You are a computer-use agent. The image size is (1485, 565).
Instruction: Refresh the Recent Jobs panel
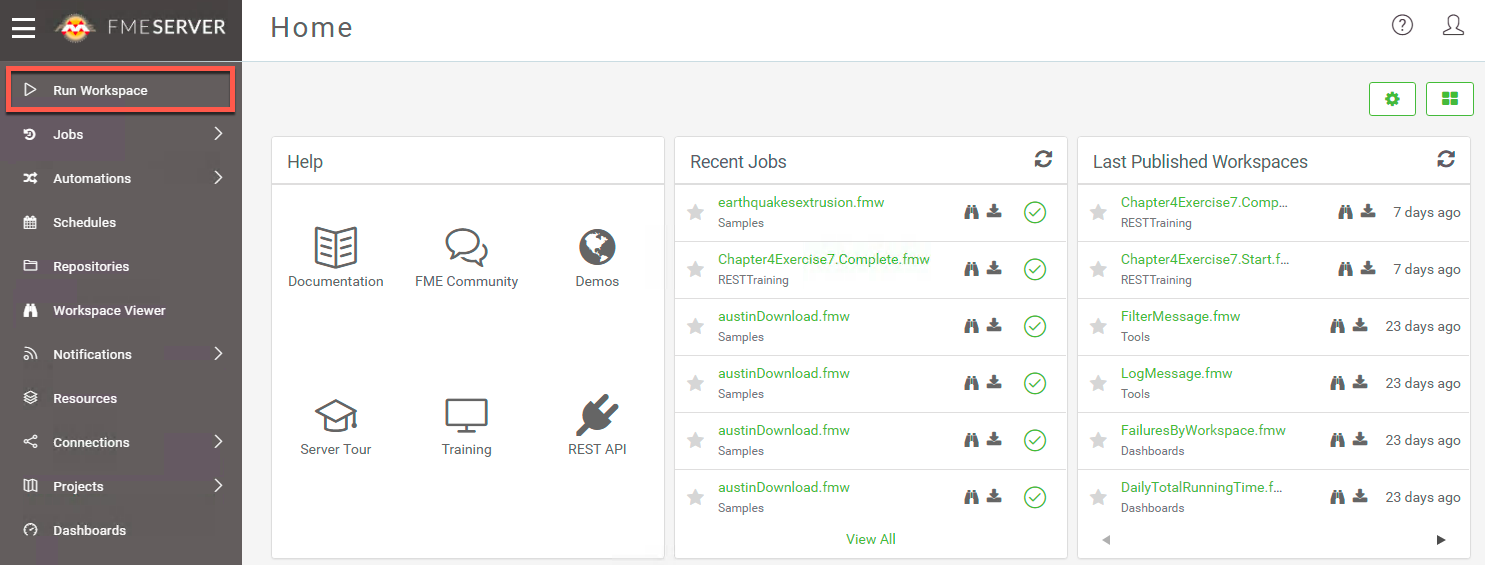pyautogui.click(x=1043, y=159)
